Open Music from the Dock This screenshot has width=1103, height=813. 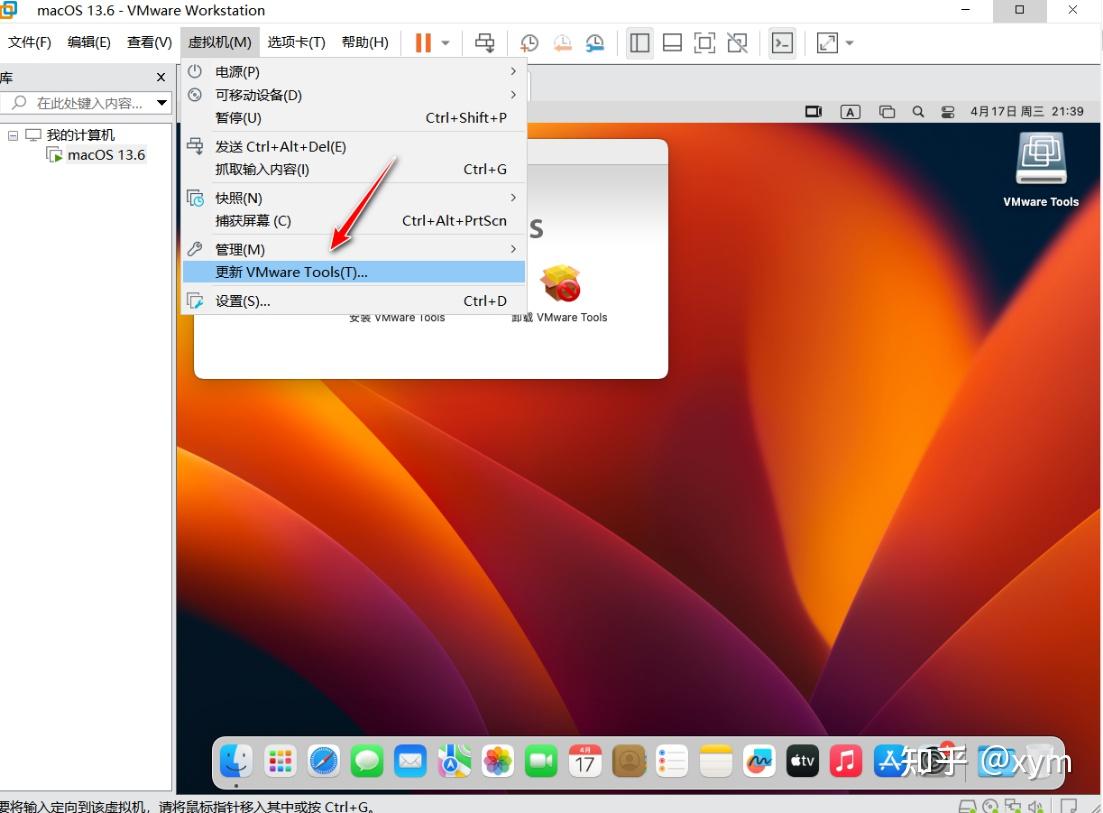click(x=846, y=762)
